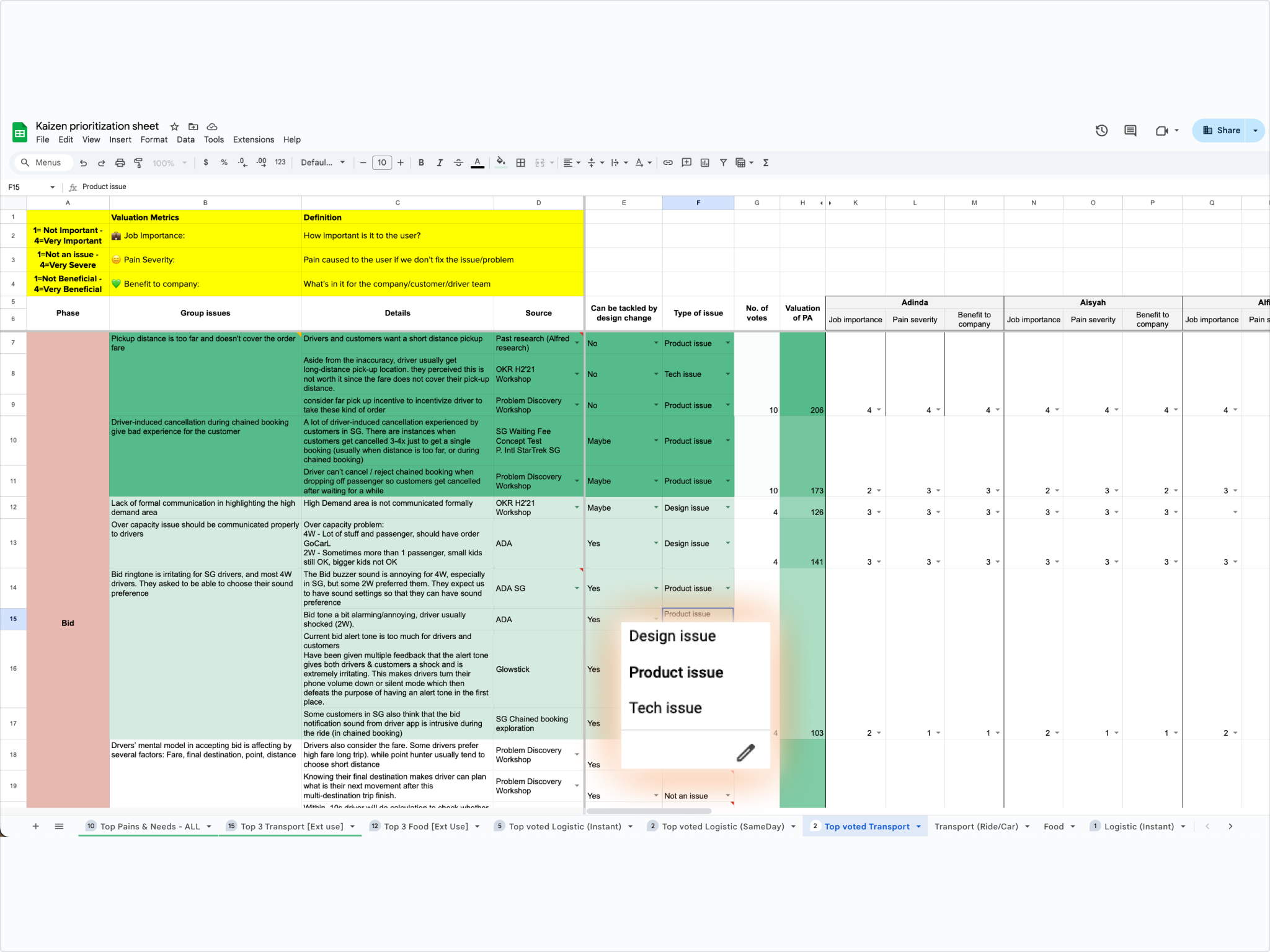Viewport: 1270px width, 952px height.
Task: Increase decimal places of selection
Action: tap(261, 162)
